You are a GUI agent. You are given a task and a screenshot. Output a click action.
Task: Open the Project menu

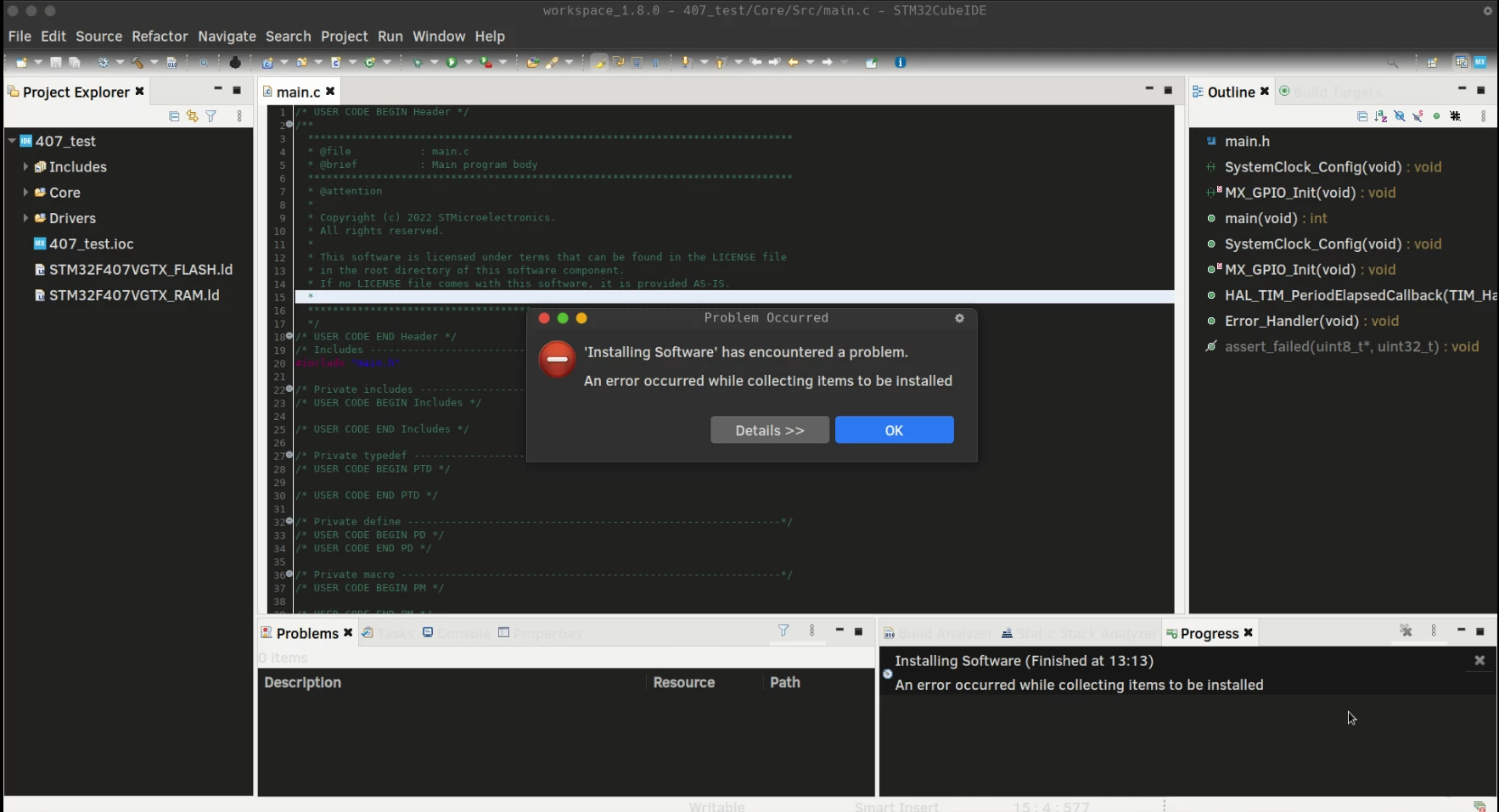tap(344, 36)
